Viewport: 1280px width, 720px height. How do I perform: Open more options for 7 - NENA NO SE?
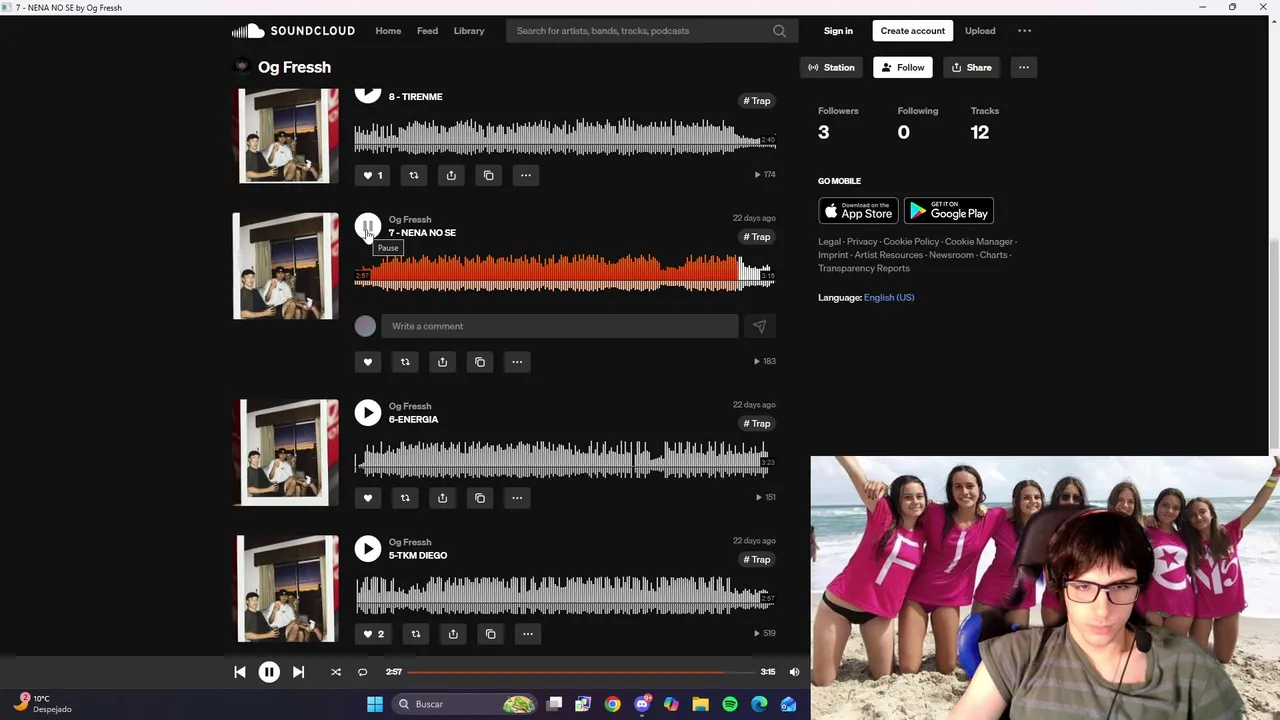point(517,362)
